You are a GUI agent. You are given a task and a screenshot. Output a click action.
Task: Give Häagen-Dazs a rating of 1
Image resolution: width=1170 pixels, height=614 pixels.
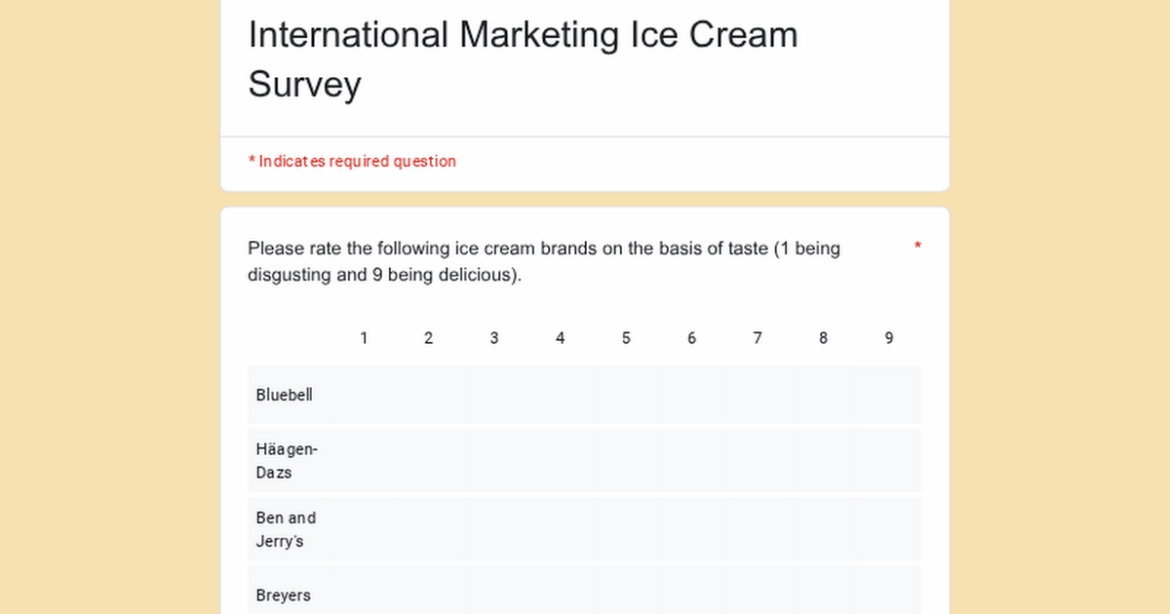(x=364, y=460)
